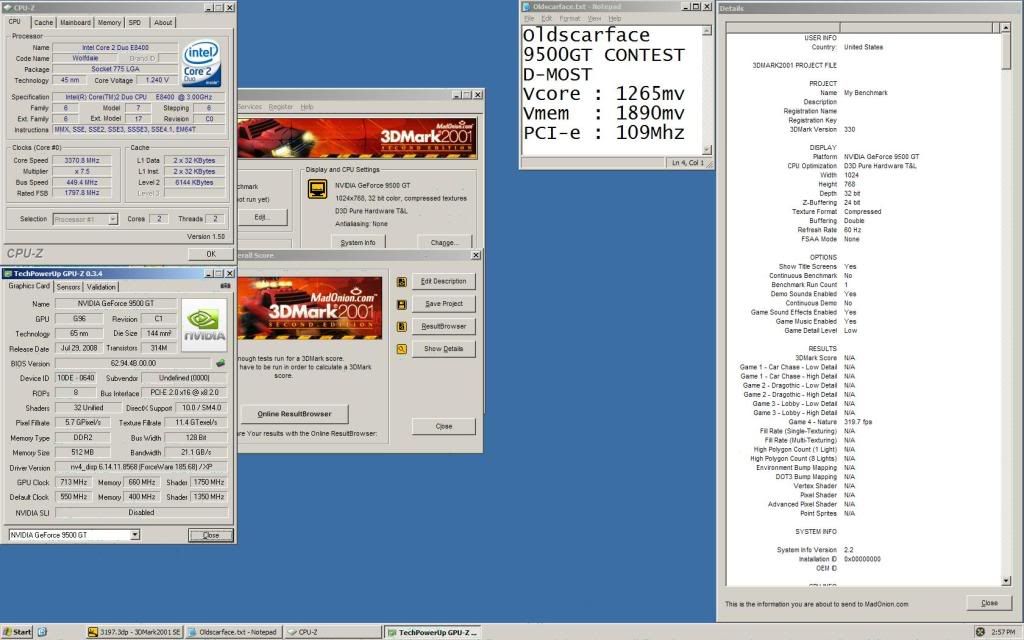Click the magnifier icon beside Show Details
Image resolution: width=1024 pixels, height=640 pixels.
pos(402,349)
